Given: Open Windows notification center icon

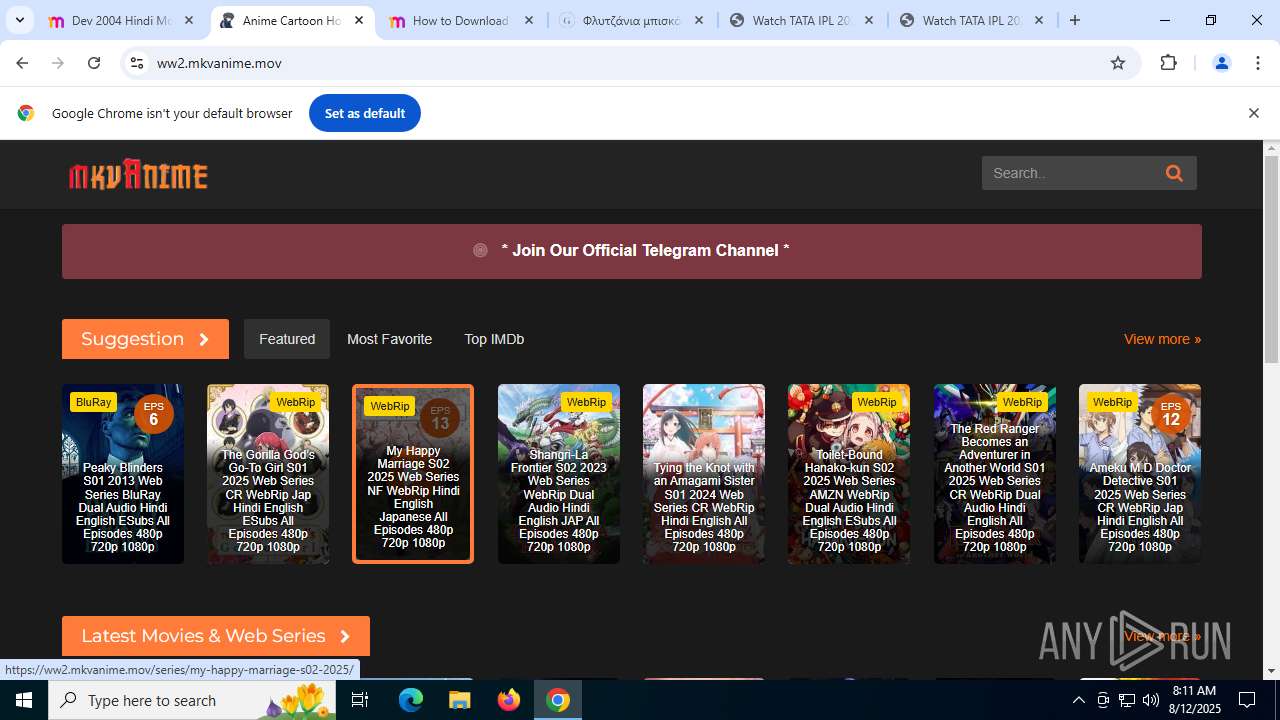Looking at the screenshot, I should pyautogui.click(x=1247, y=700).
